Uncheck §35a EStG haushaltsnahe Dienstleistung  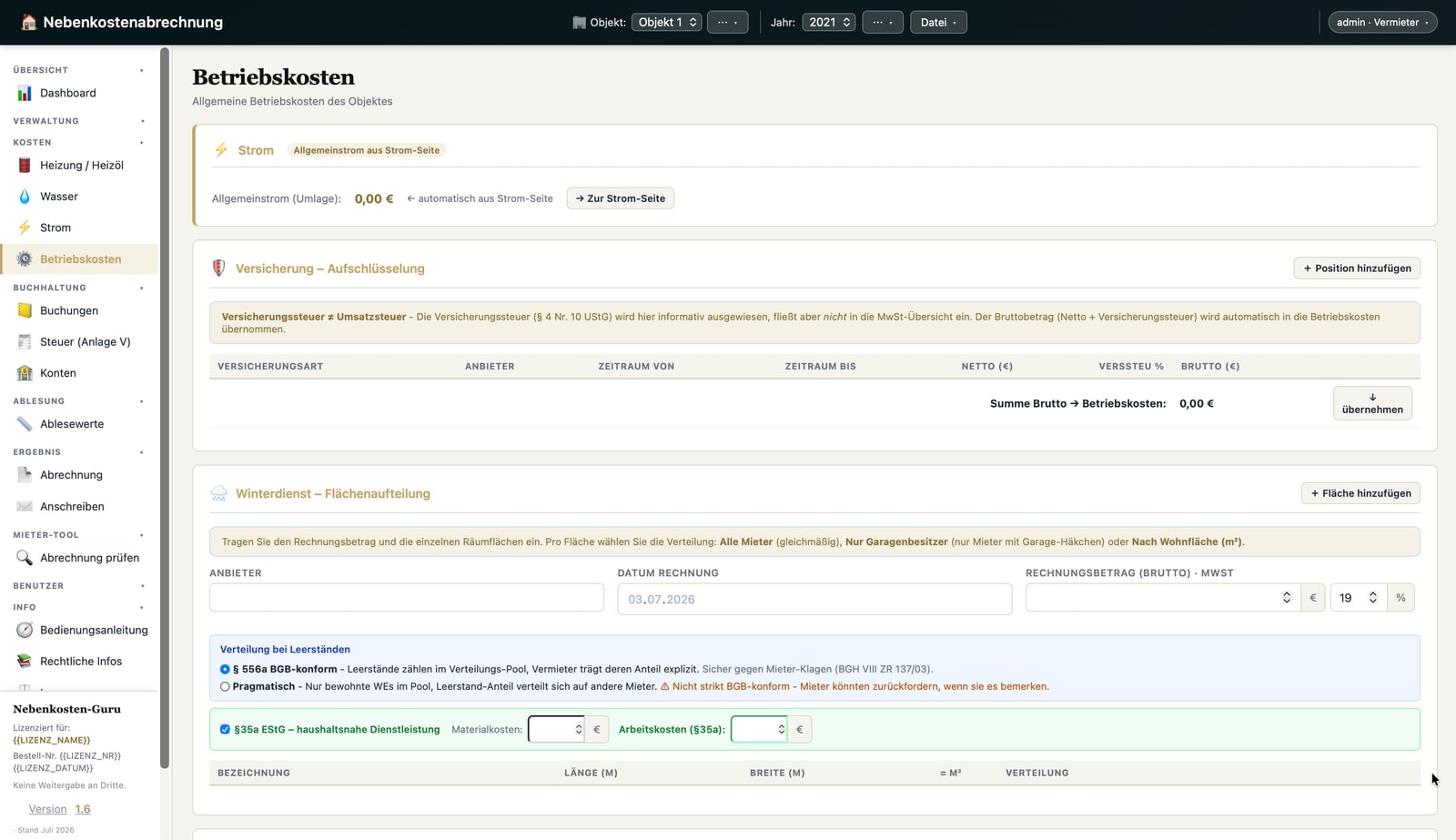225,730
